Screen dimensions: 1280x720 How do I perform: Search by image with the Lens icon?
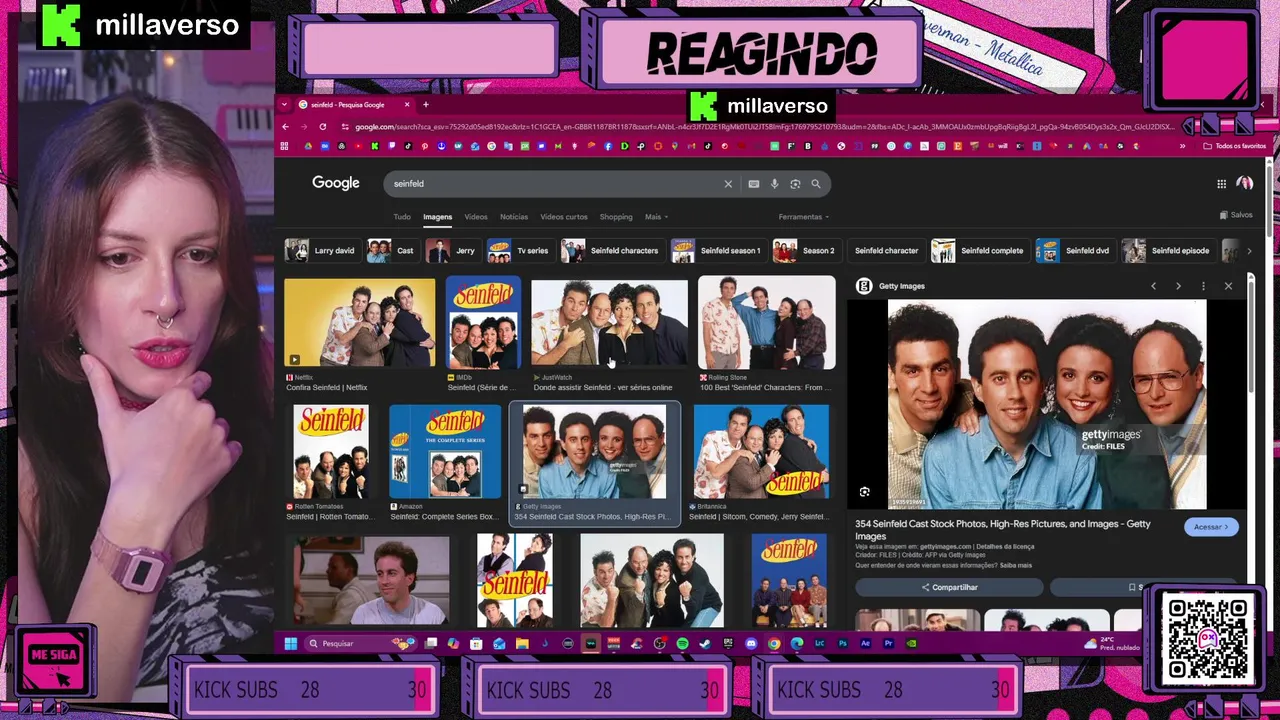coord(795,184)
